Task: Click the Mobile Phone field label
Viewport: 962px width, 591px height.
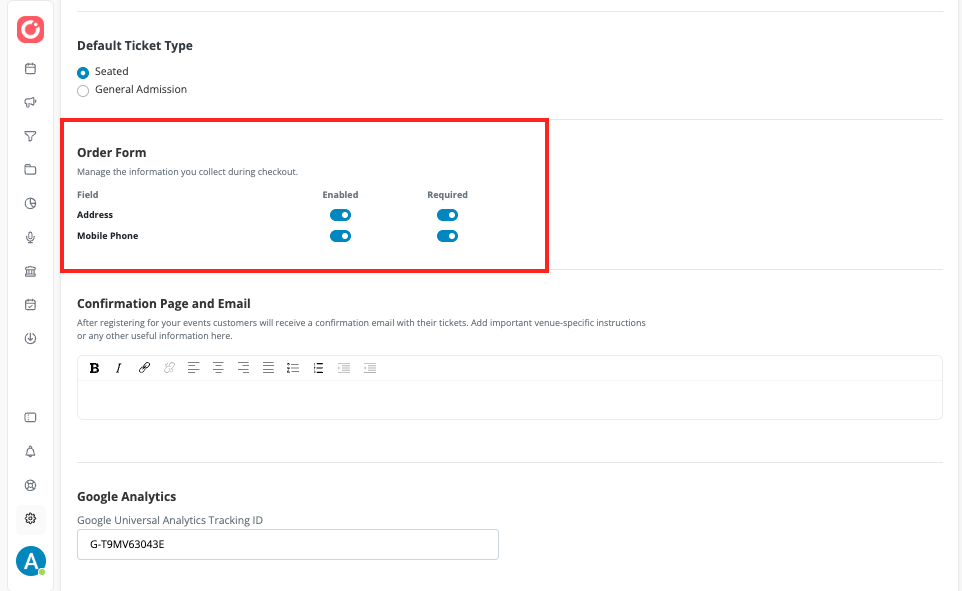Action: 107,236
